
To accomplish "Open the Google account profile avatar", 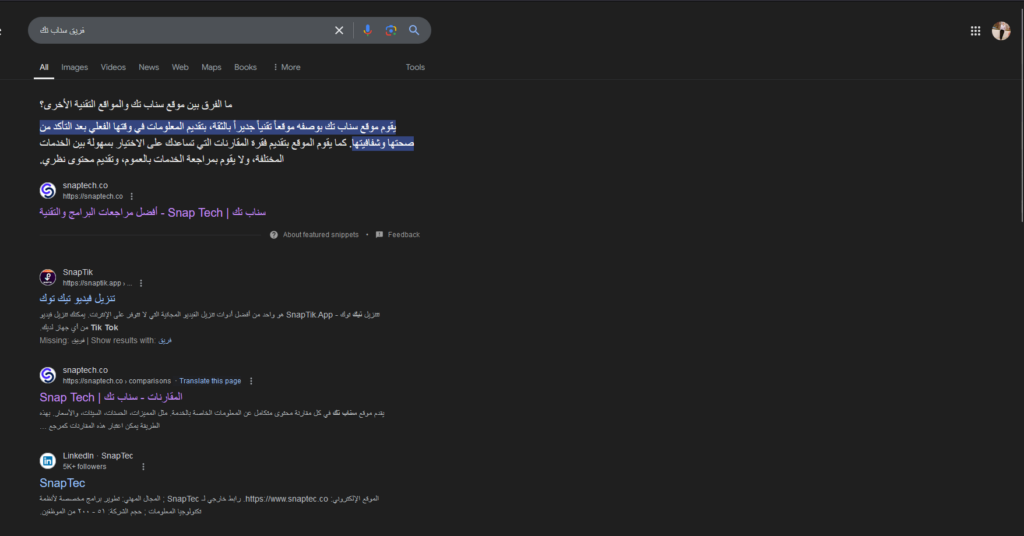I will (x=1000, y=31).
